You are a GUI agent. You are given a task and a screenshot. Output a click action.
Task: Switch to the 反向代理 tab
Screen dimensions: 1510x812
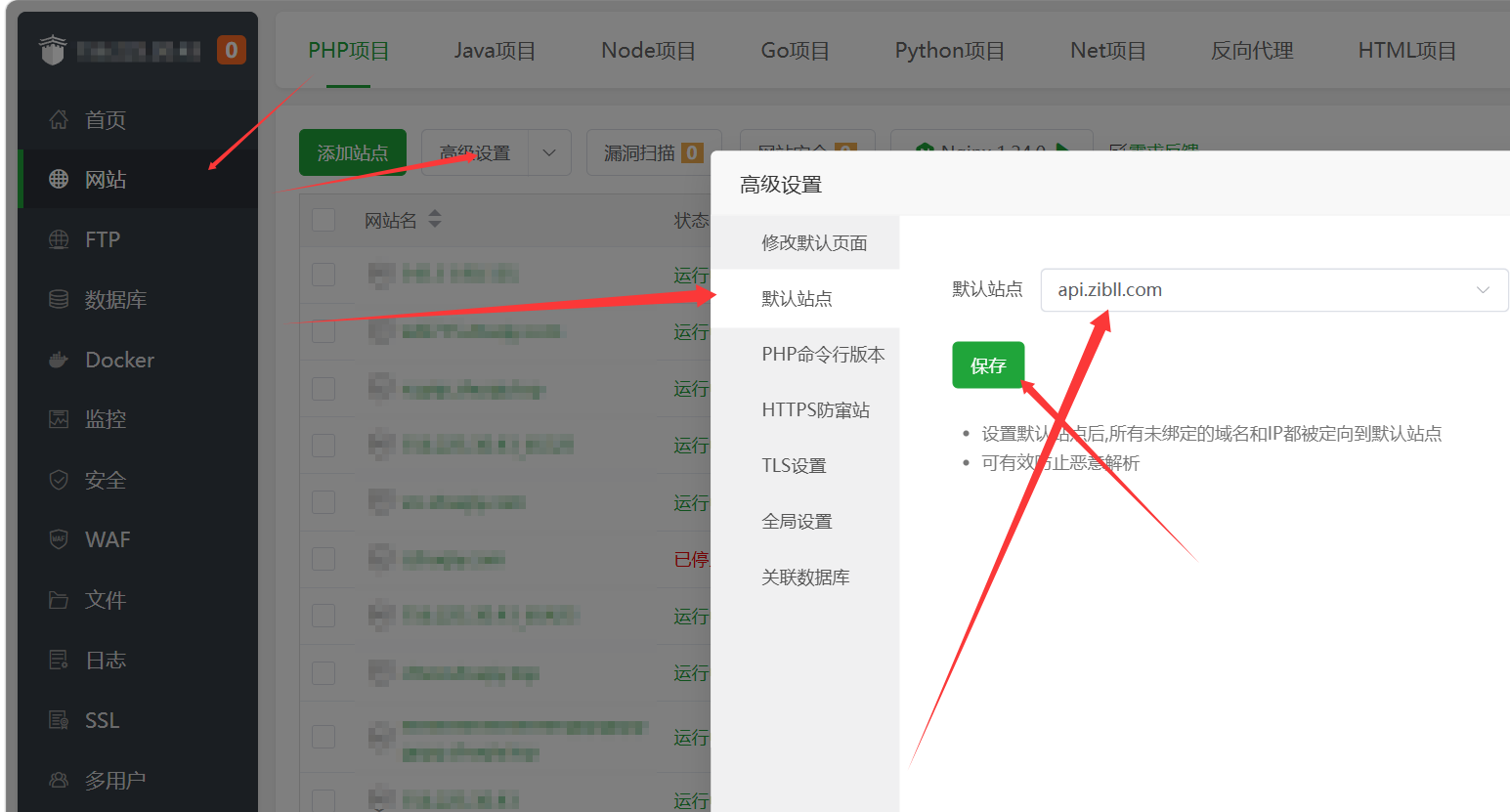point(1252,50)
